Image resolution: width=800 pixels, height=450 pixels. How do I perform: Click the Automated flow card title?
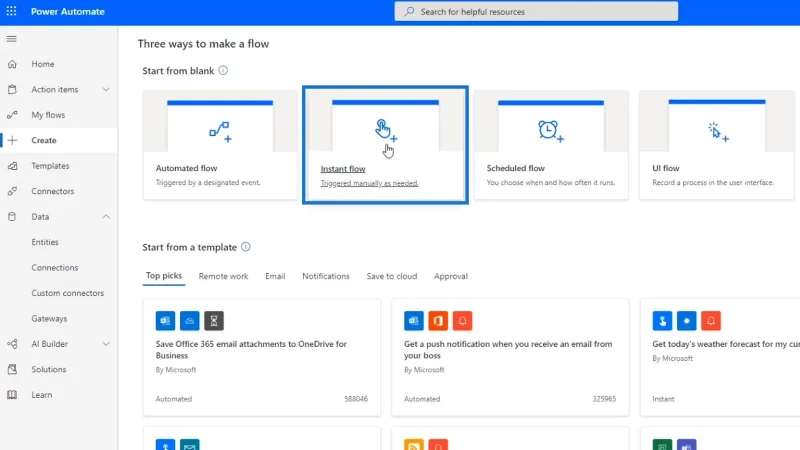[x=186, y=168]
